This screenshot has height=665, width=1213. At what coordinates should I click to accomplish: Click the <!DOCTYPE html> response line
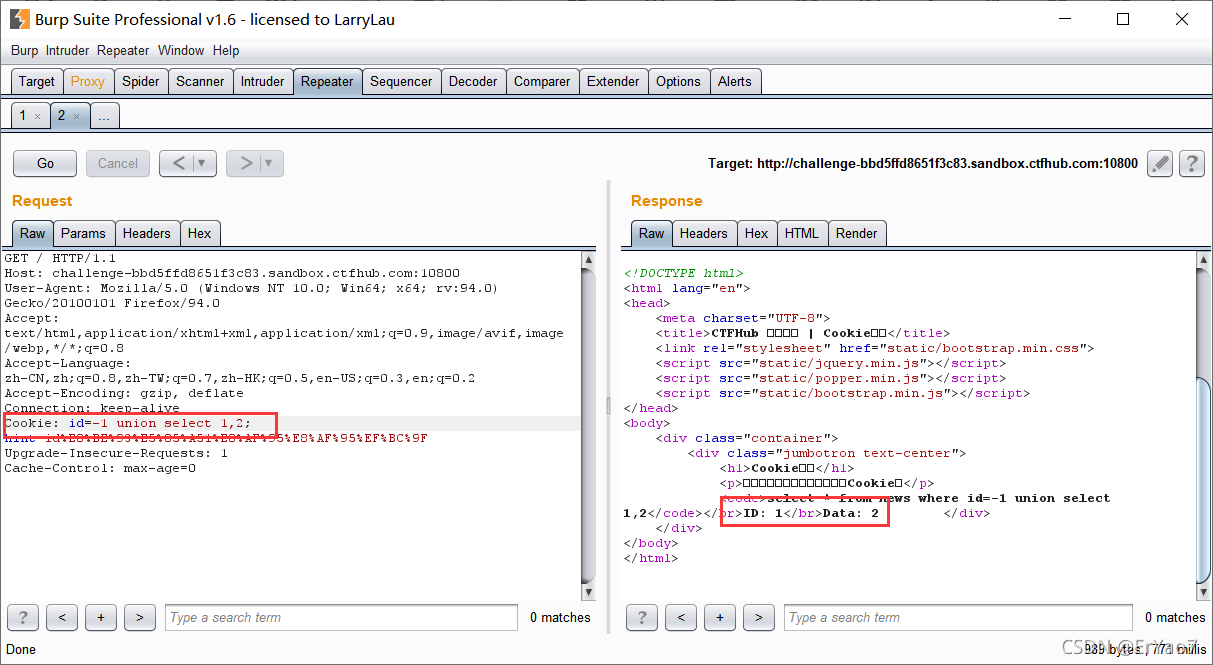pos(683,273)
